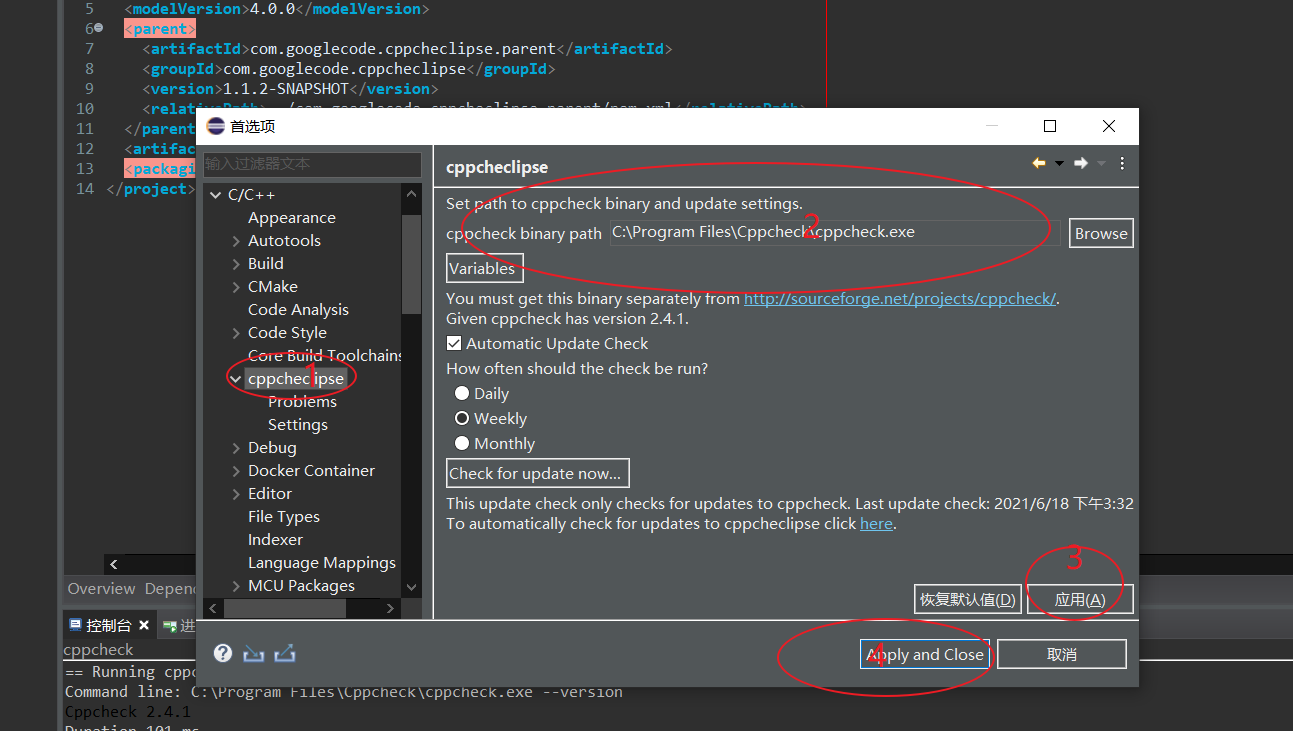
Task: Select Language Mappings tree item
Action: (x=322, y=563)
